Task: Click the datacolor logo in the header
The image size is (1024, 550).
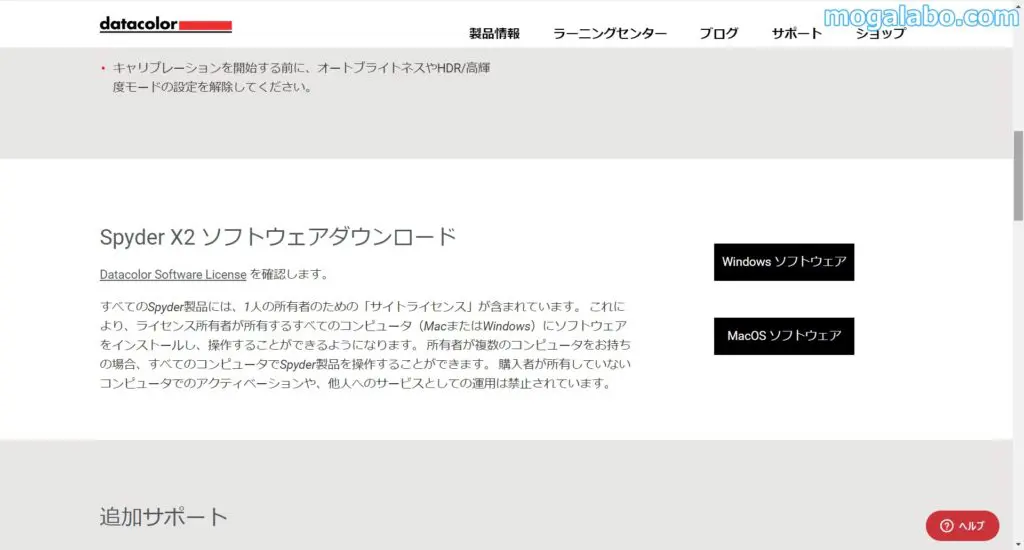Action: (165, 25)
